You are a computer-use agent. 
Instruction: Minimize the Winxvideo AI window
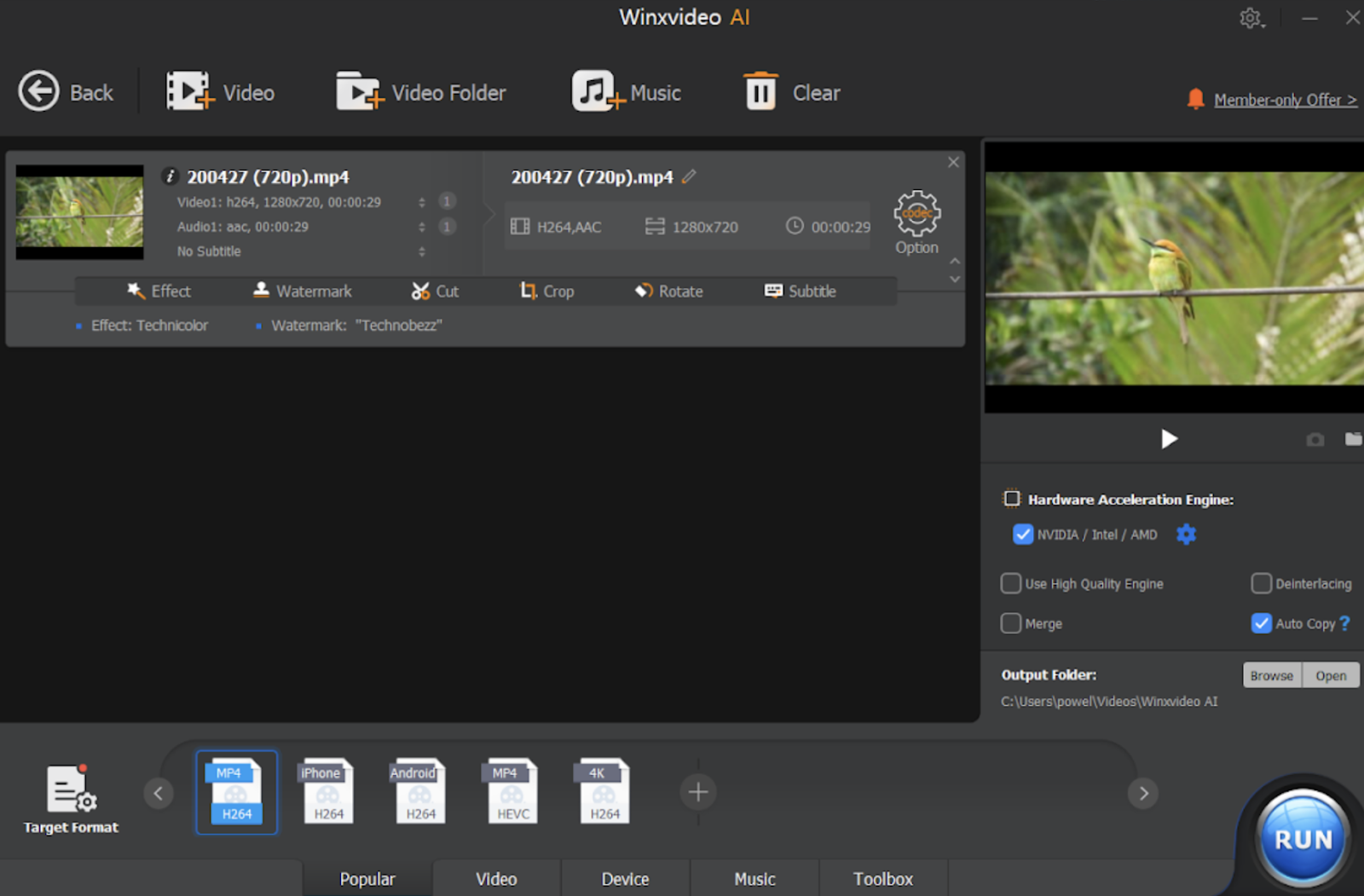(x=1309, y=18)
